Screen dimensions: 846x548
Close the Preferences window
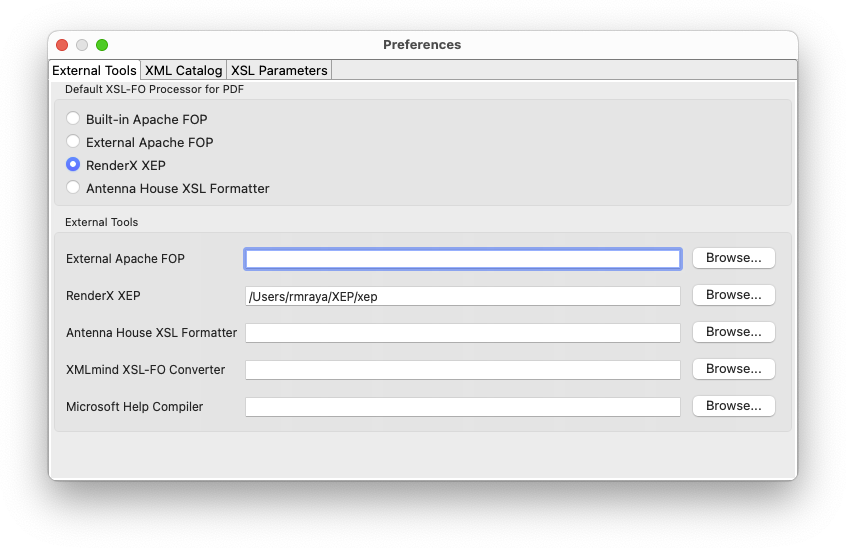62,45
